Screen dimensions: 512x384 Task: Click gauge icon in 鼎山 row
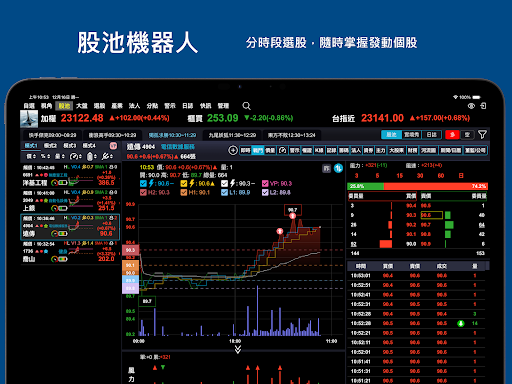(54, 259)
